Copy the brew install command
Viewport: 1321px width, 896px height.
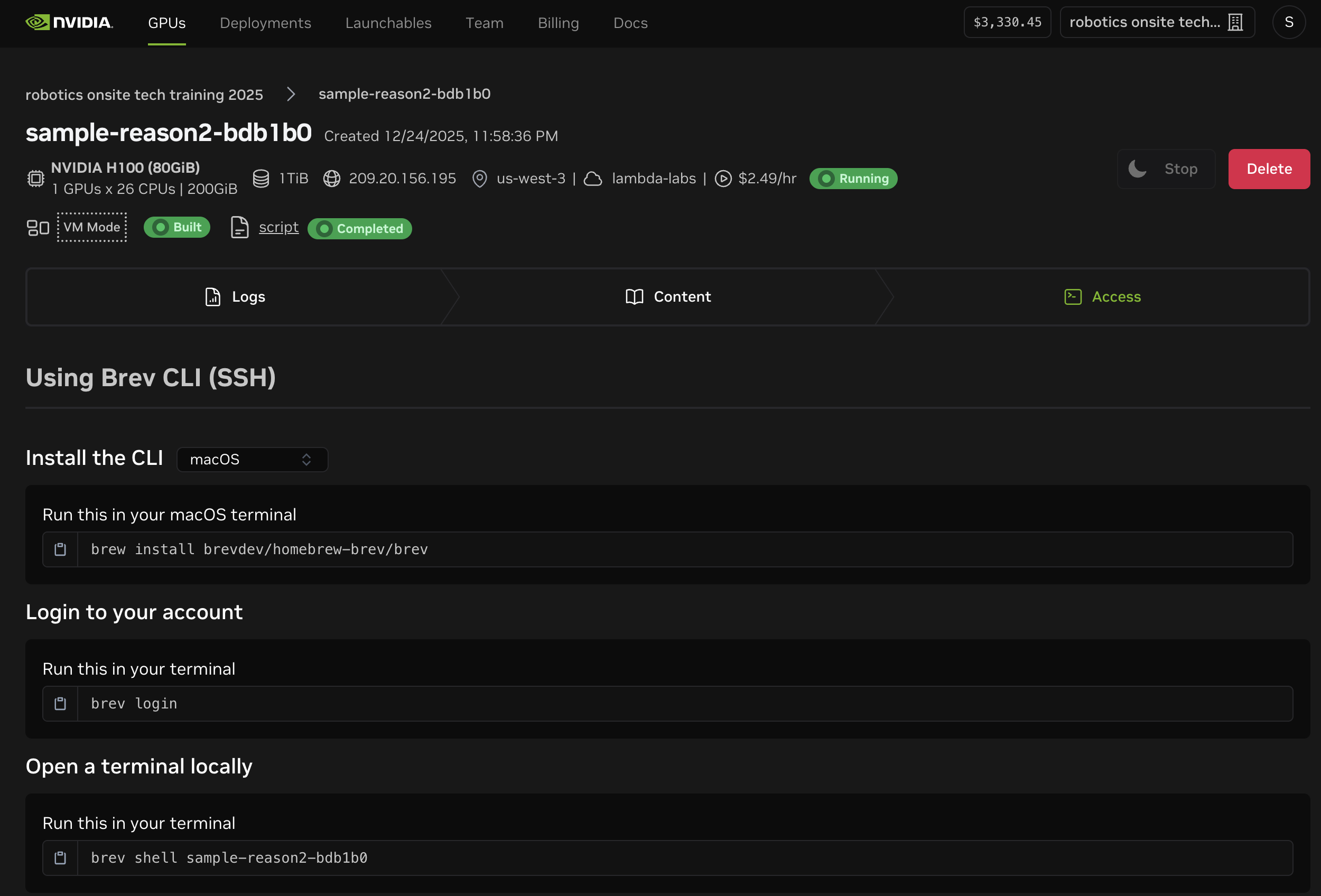pyautogui.click(x=60, y=549)
